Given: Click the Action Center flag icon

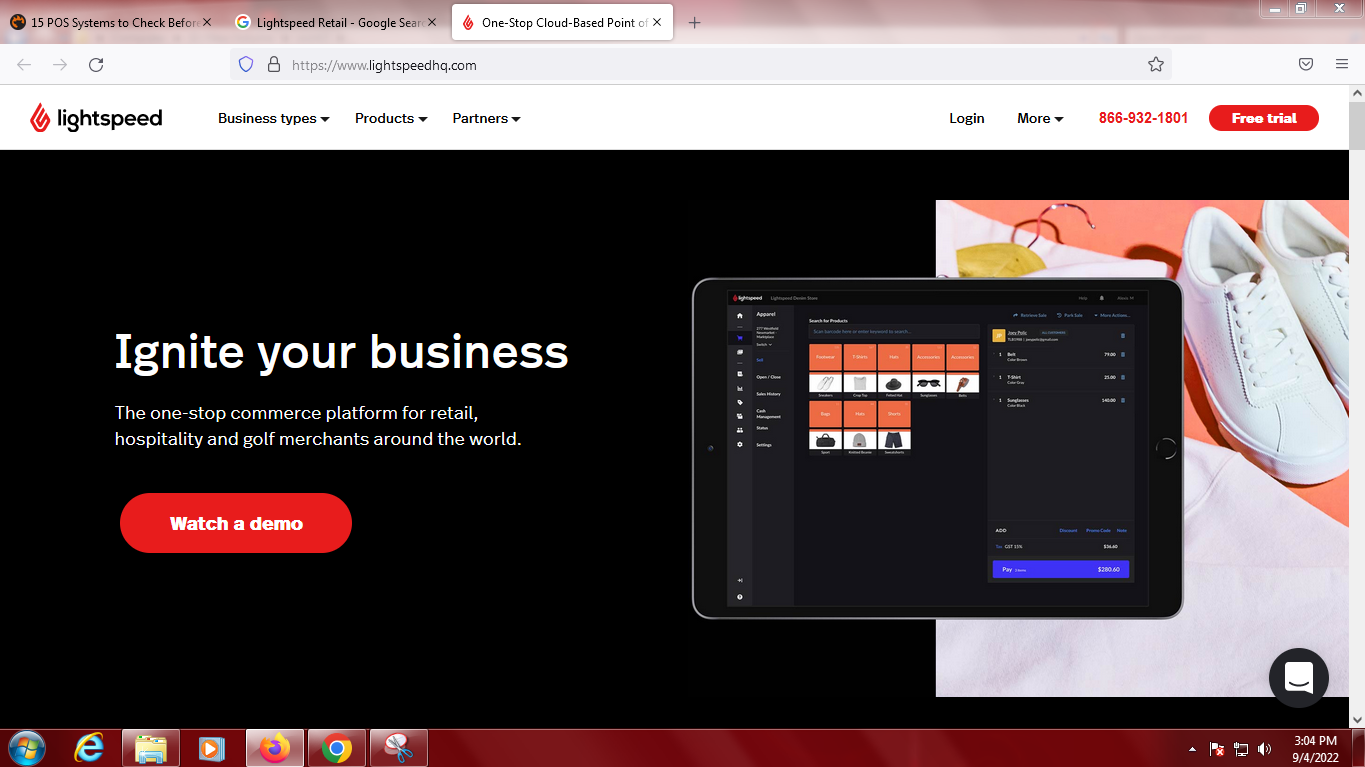Looking at the screenshot, I should point(1217,748).
